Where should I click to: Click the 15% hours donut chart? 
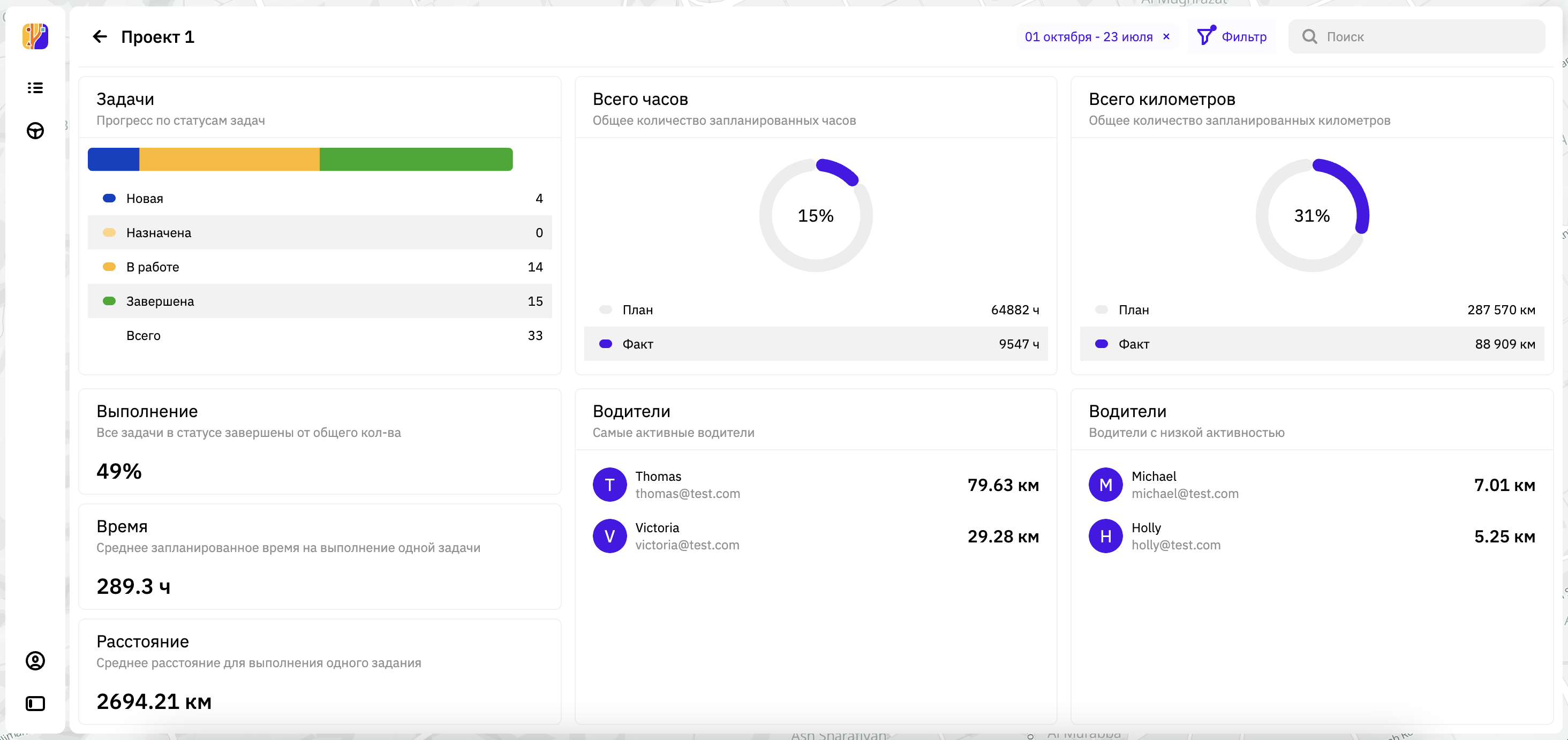816,215
